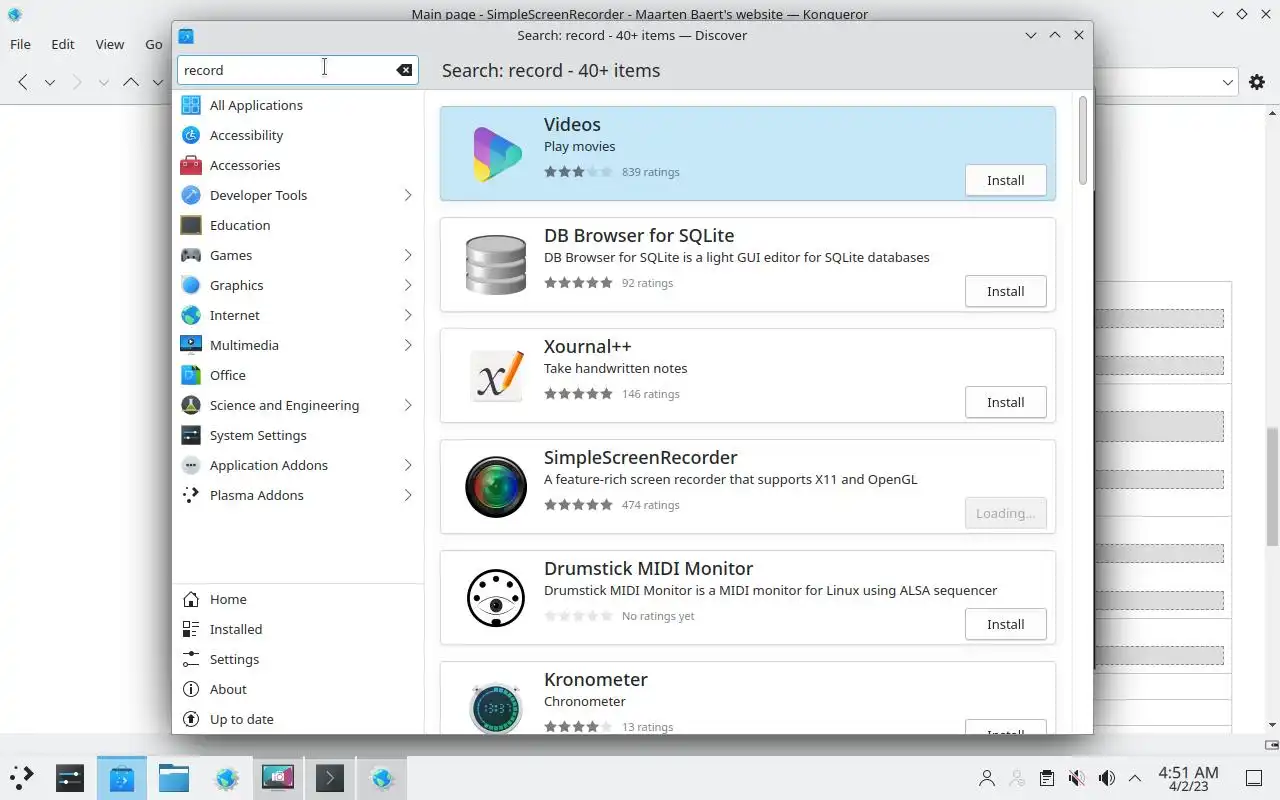Go to the Home page in Discover
The width and height of the screenshot is (1280, 800).
tap(298, 599)
